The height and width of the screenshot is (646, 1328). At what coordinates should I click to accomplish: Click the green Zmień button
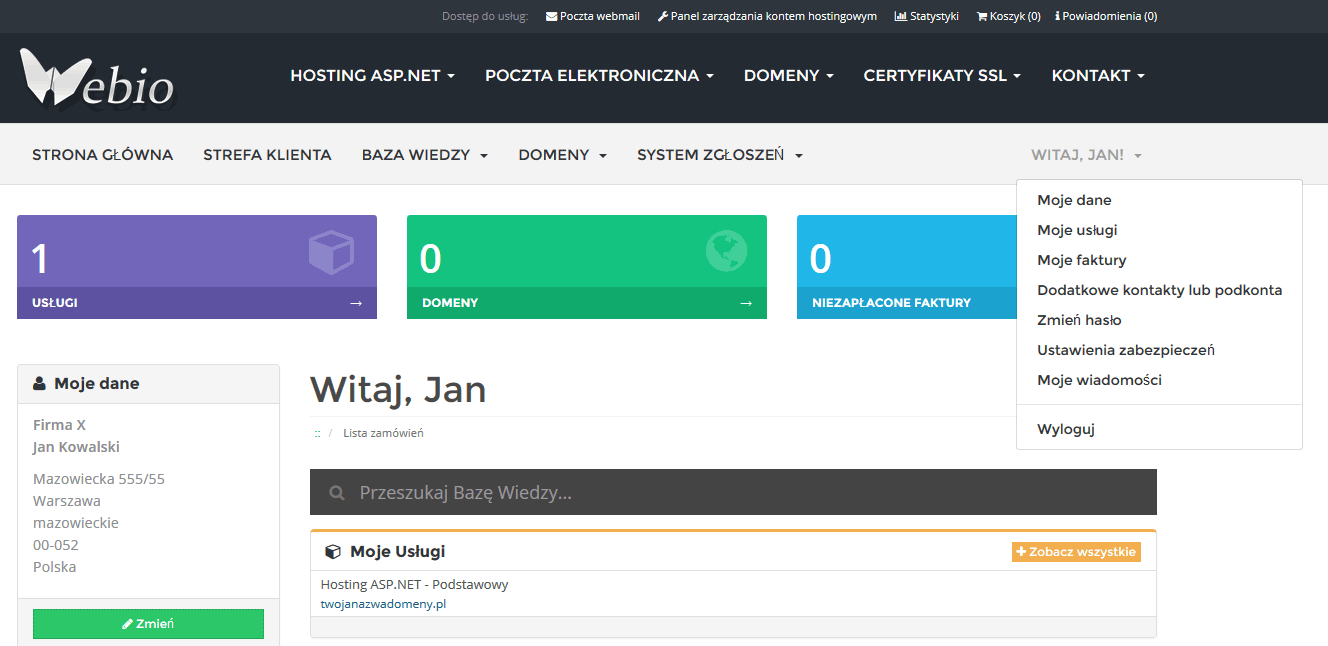tap(148, 623)
